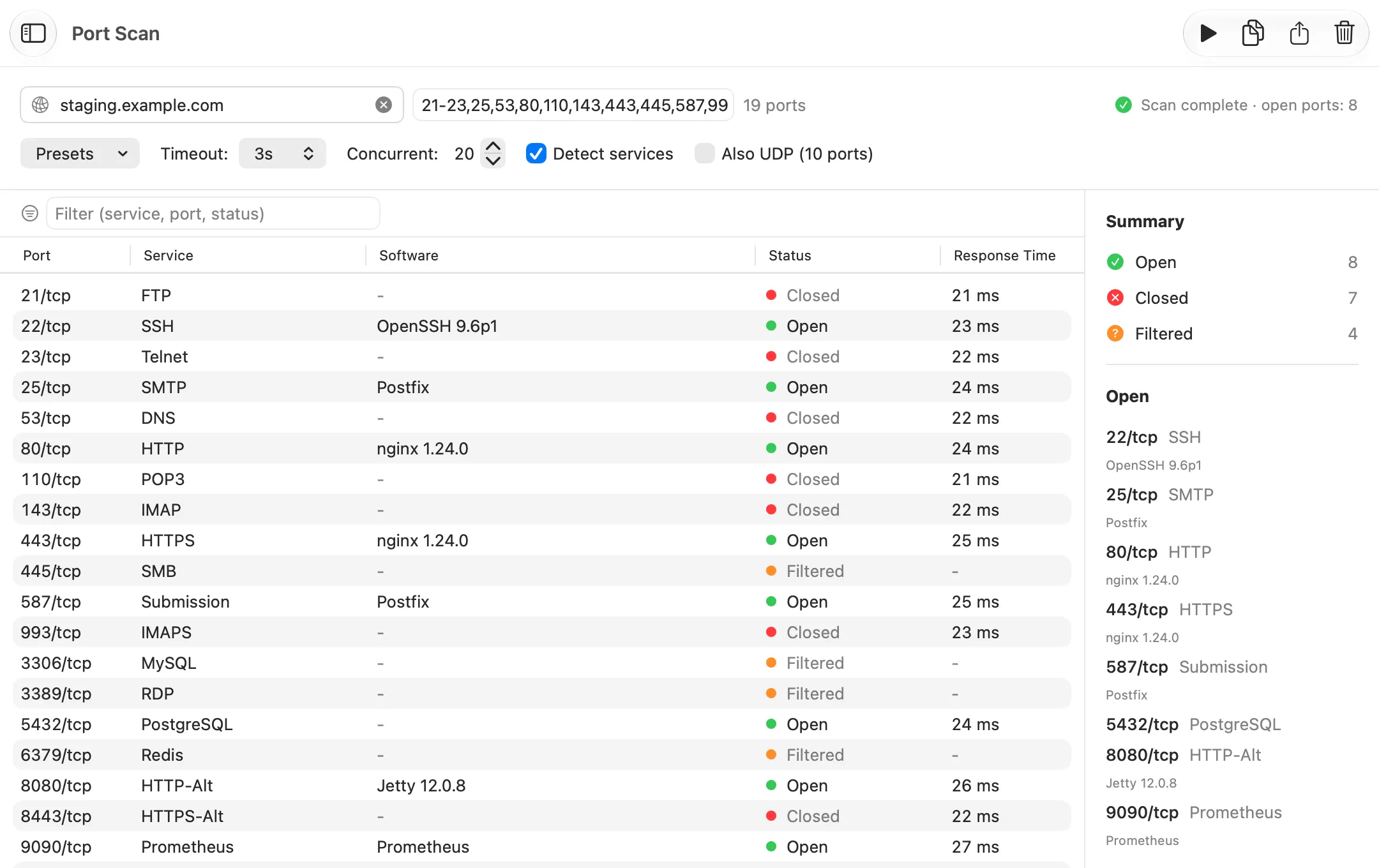
Task: Click nginx 1.24.0 in the 443/tcp HTTPS row
Action: pyautogui.click(x=423, y=540)
